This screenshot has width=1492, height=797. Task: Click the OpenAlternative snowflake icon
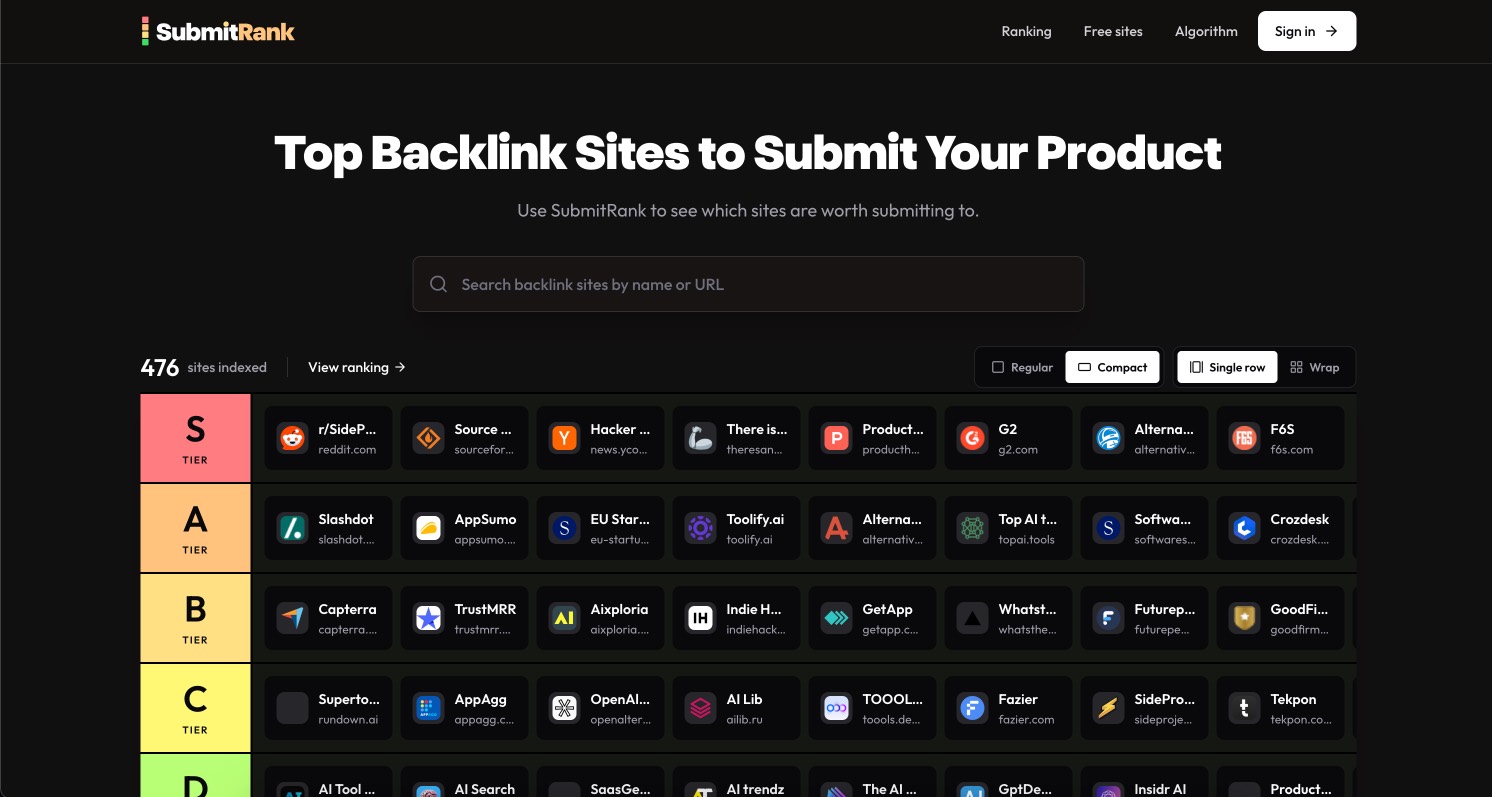[x=565, y=708]
